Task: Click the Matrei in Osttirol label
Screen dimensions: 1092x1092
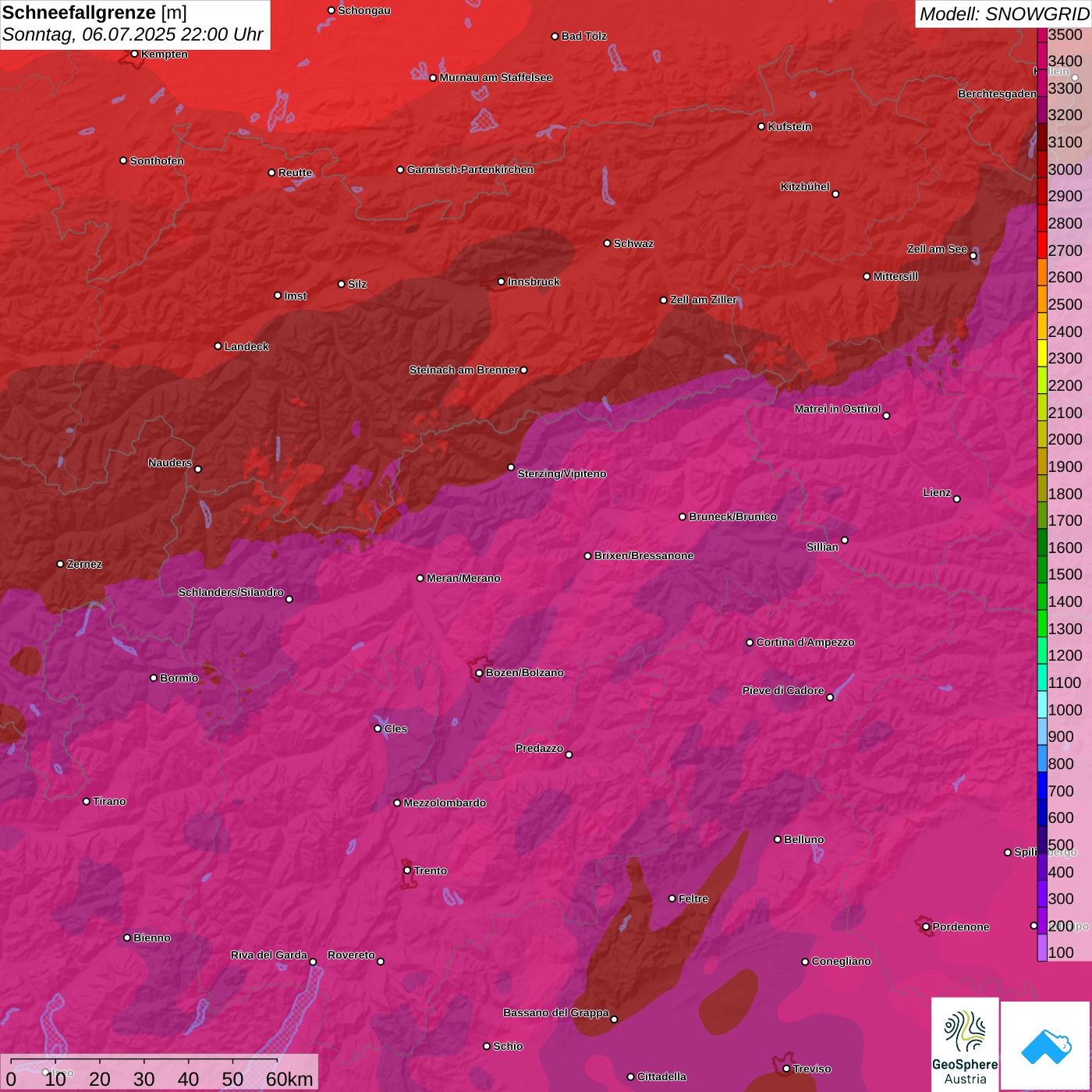Action: [x=838, y=409]
